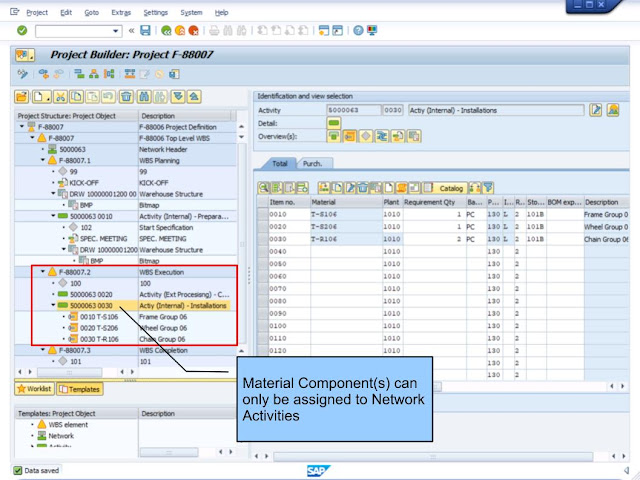
Task: Click the magnifier details icon in component toolbar
Action: pyautogui.click(x=264, y=188)
